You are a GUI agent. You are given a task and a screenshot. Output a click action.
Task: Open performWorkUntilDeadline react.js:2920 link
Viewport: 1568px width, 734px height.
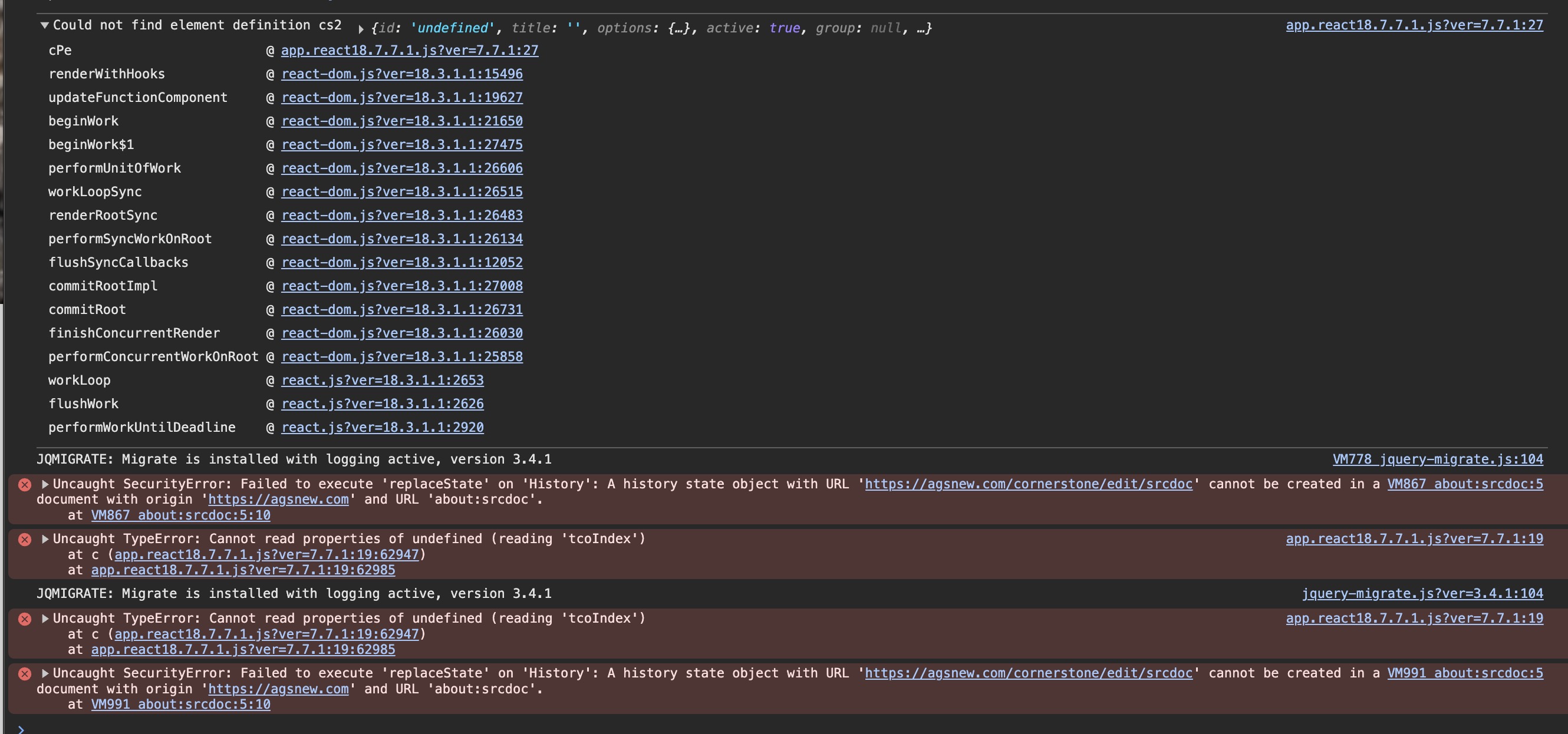pyautogui.click(x=382, y=428)
